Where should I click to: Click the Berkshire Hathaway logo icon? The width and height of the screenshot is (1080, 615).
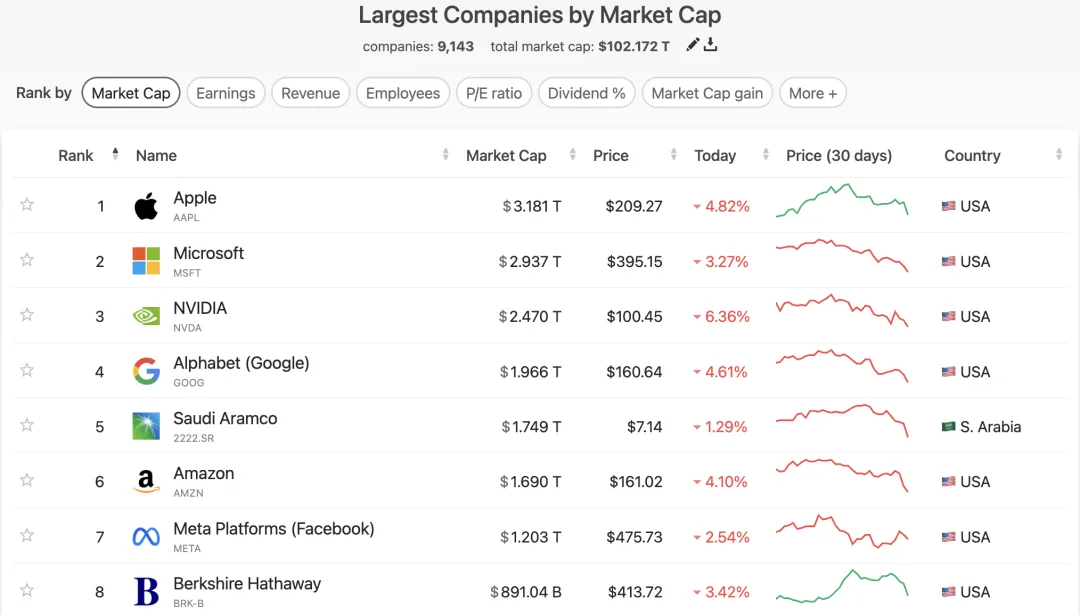click(146, 592)
